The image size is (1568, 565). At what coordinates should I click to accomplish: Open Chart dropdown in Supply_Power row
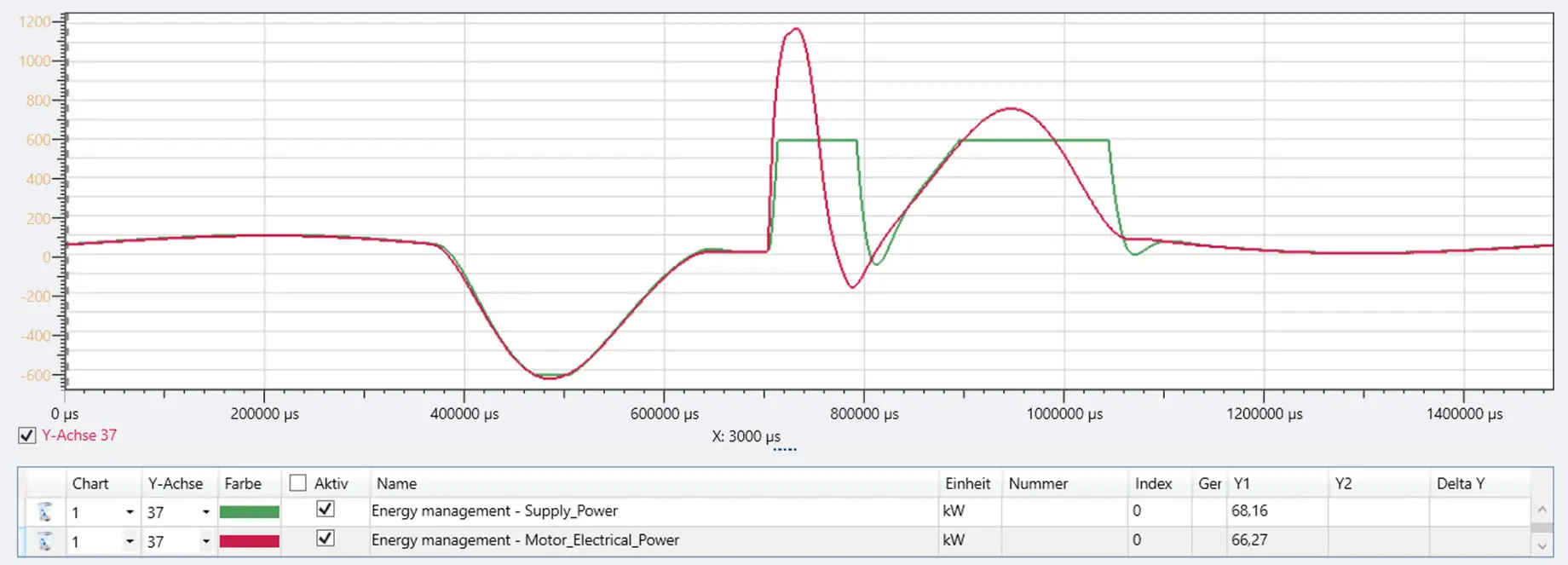click(130, 512)
